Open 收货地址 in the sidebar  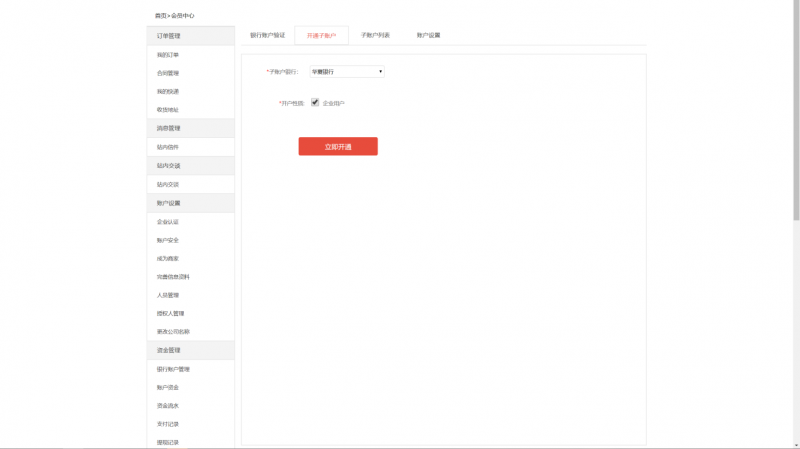point(168,110)
